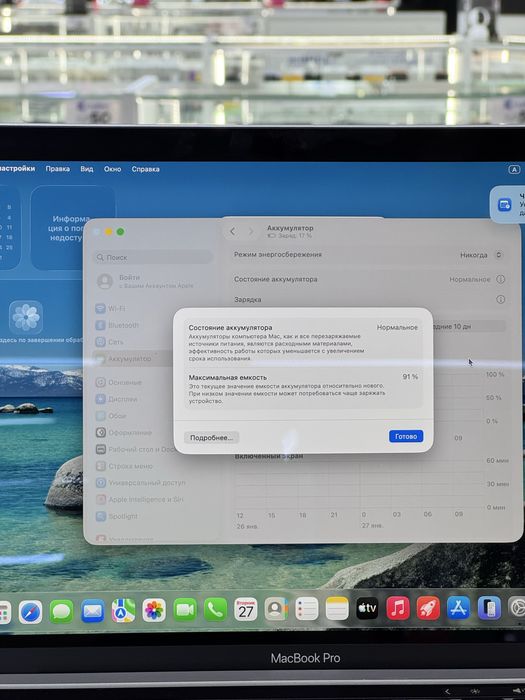This screenshot has width=525, height=700.
Task: Launch Messages from the Dock
Action: pos(62,612)
